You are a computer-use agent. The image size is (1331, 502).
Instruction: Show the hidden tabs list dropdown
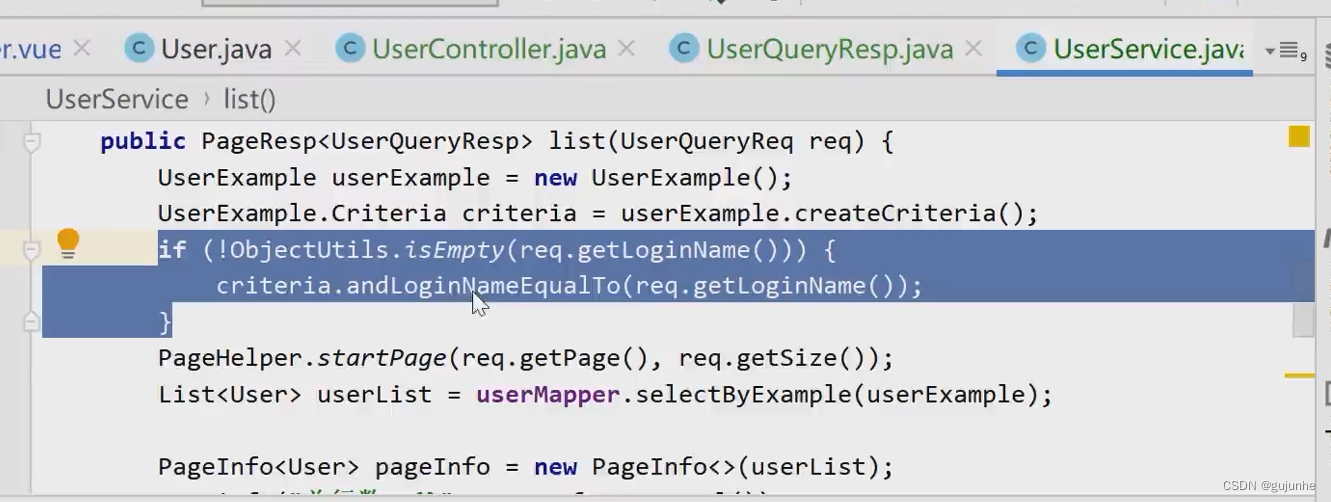coord(1285,51)
